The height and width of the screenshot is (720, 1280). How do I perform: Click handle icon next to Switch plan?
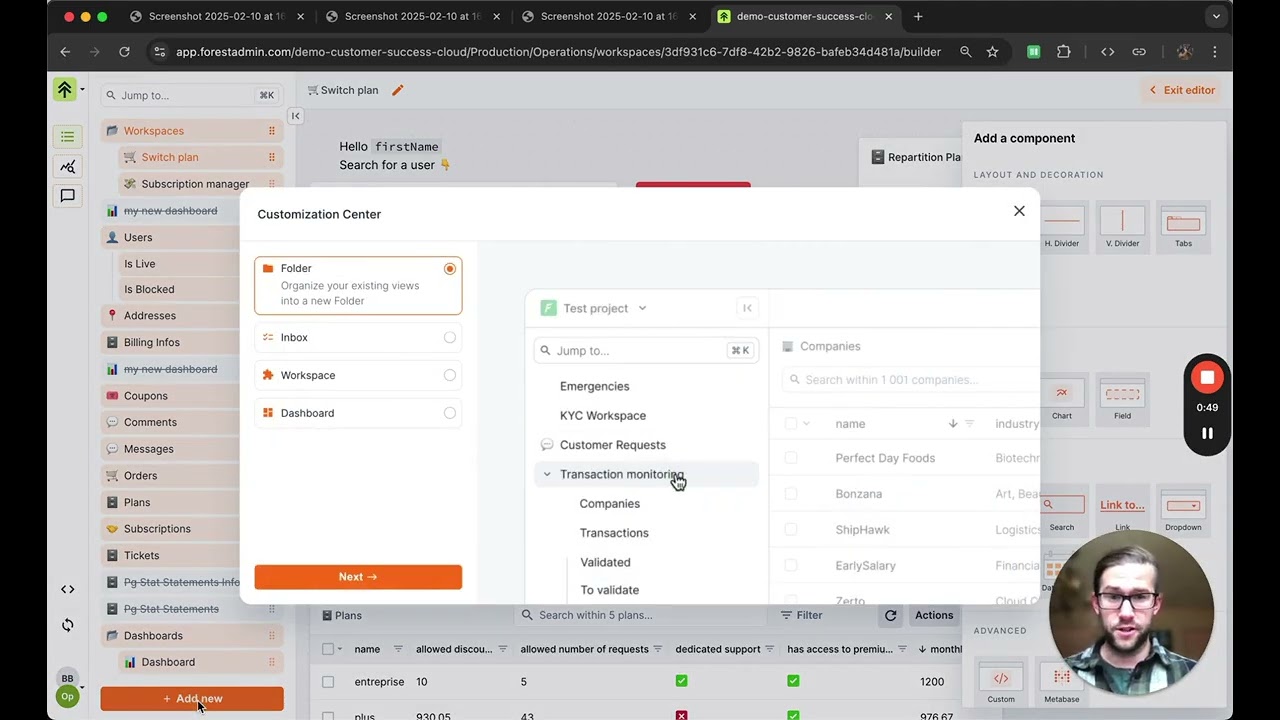271,157
